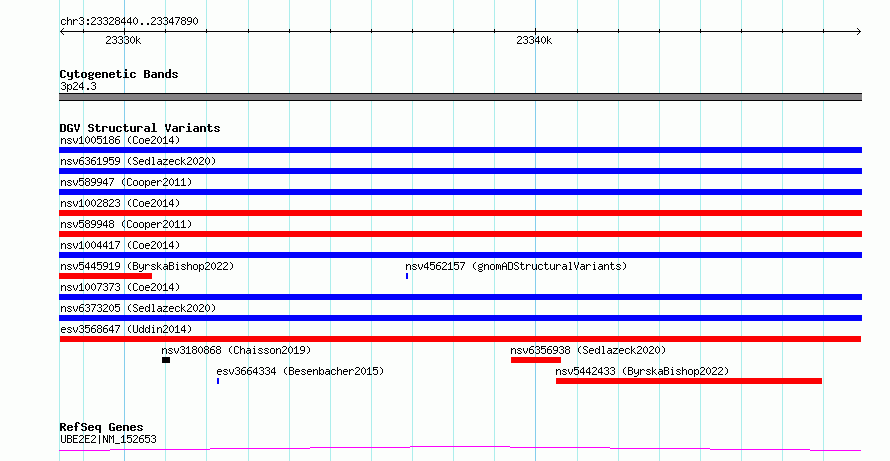Open the nsv6361959 (Sedlazeck2020) label
Viewport: 890px width, 461px height.
(x=138, y=161)
